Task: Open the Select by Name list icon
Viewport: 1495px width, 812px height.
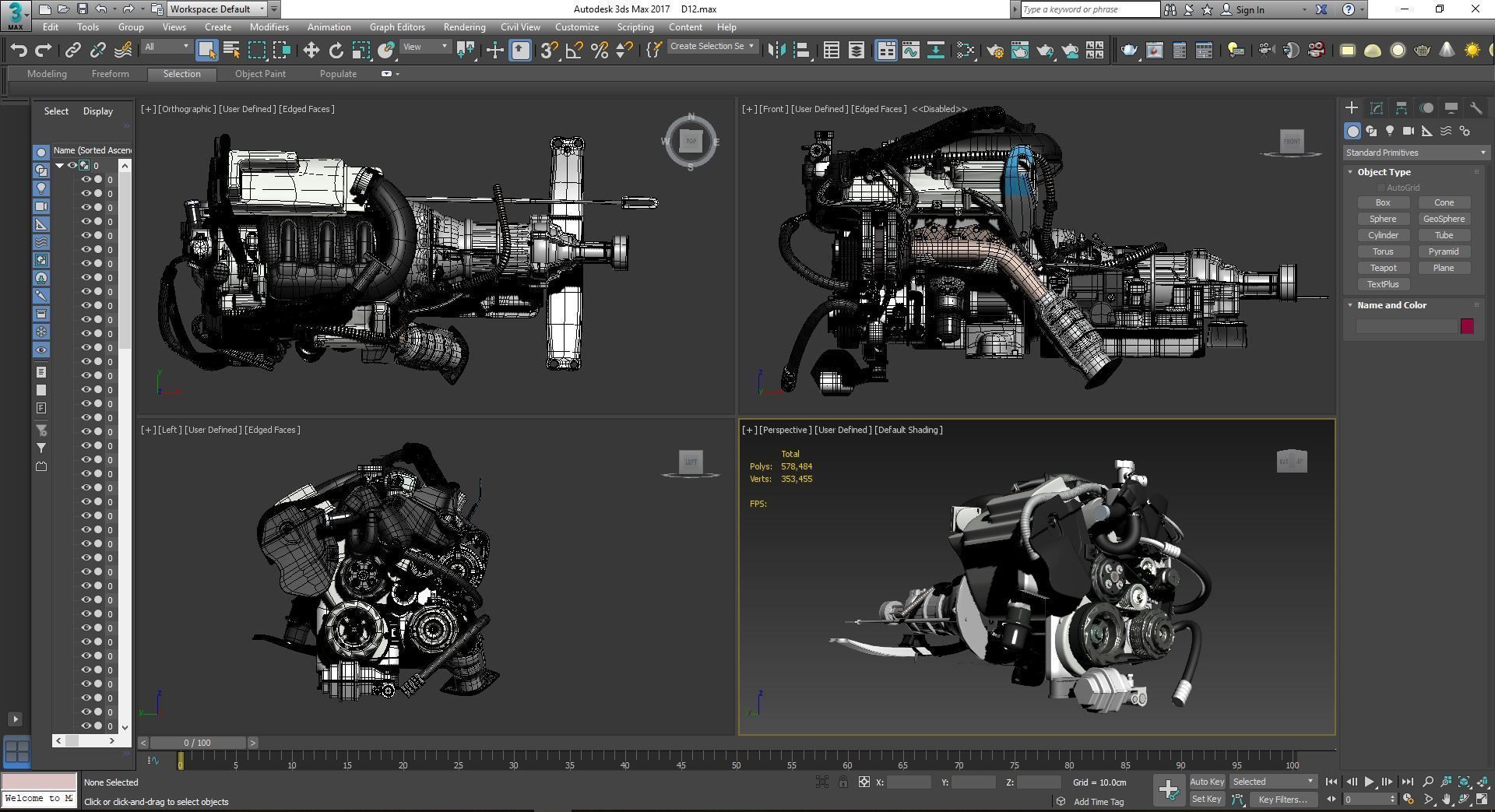Action: point(231,51)
